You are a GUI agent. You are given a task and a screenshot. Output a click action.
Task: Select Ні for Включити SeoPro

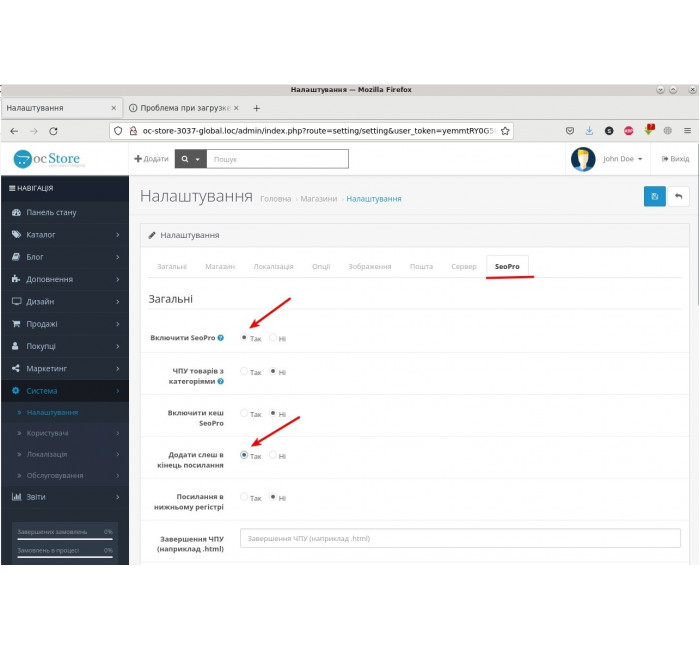pyautogui.click(x=273, y=338)
